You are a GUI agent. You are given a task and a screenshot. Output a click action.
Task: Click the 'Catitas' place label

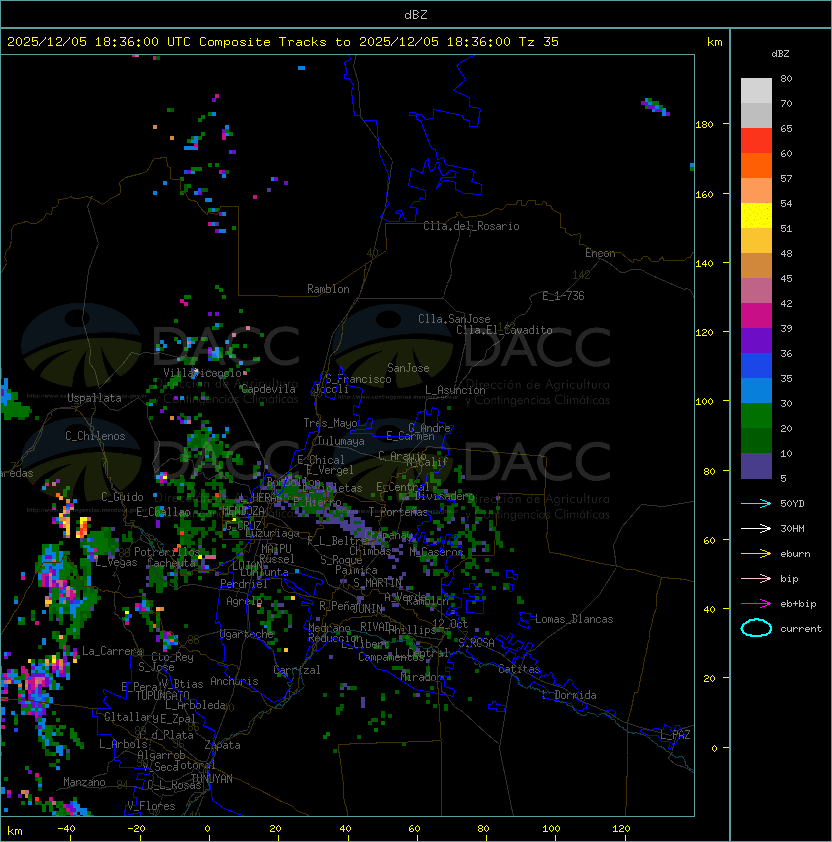(519, 669)
